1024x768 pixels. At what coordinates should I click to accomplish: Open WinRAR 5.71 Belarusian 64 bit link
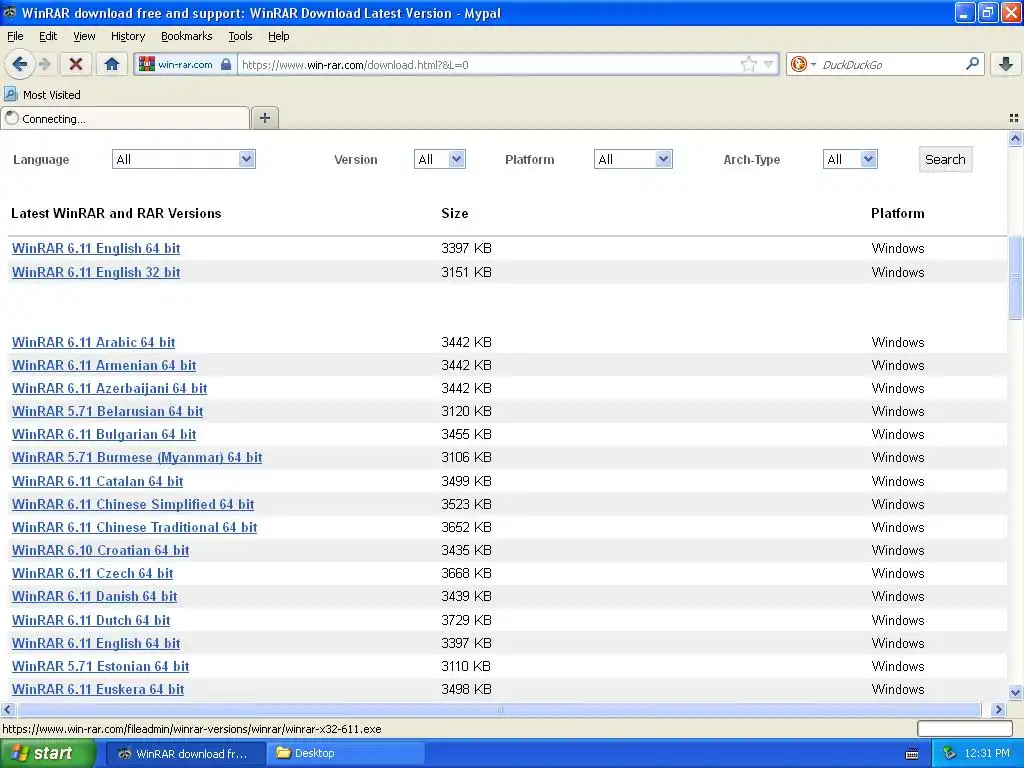tap(107, 411)
